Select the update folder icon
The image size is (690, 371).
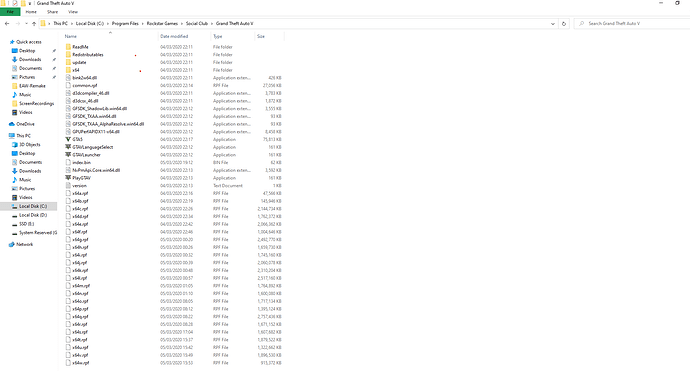[68, 62]
